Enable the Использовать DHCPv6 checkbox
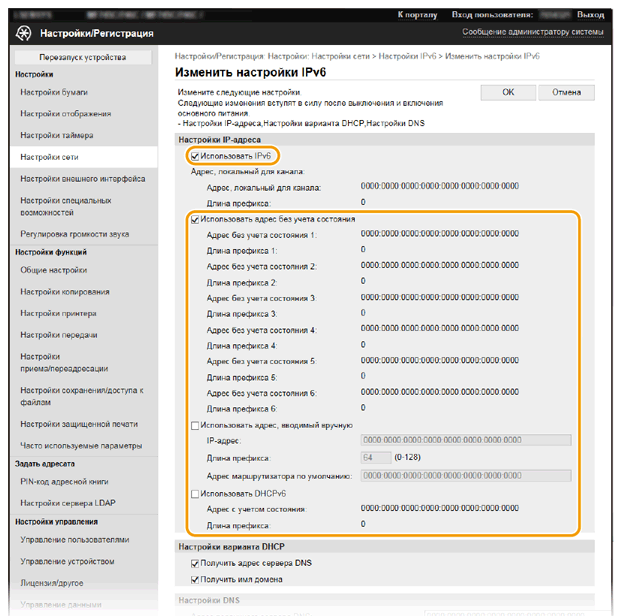621x616 pixels. (x=194, y=494)
